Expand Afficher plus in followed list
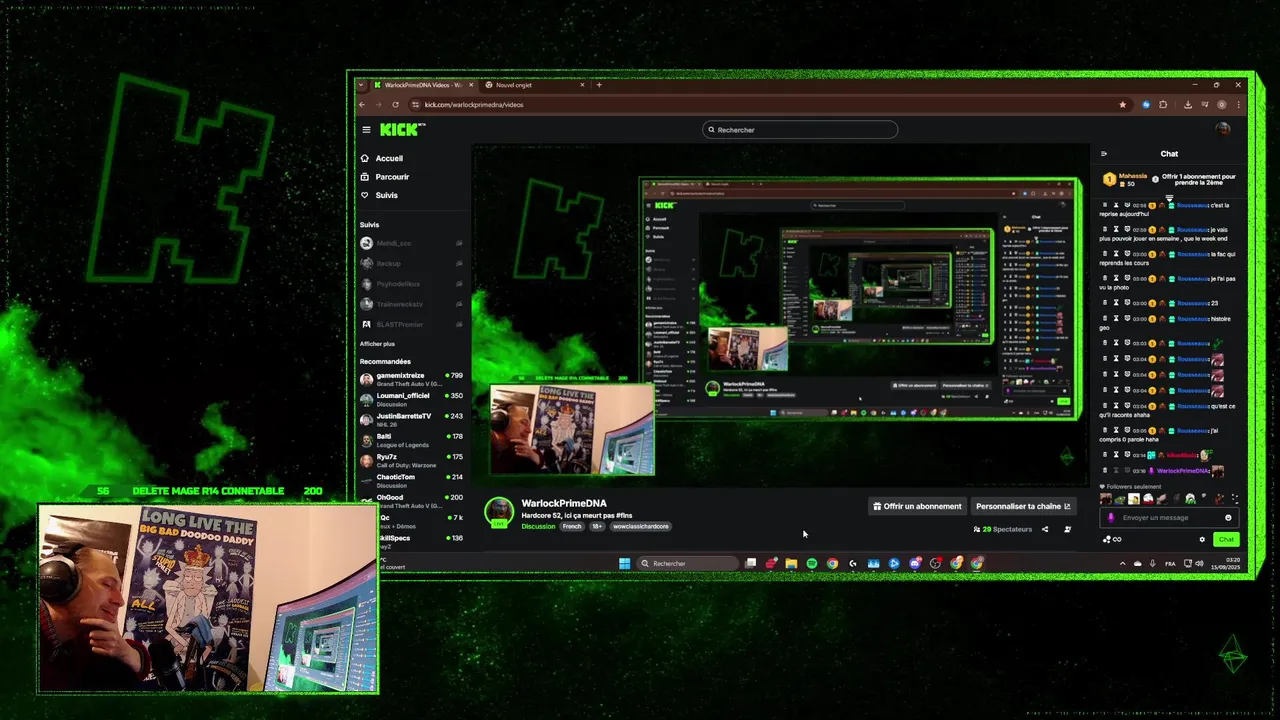The image size is (1280, 720). pyautogui.click(x=377, y=344)
